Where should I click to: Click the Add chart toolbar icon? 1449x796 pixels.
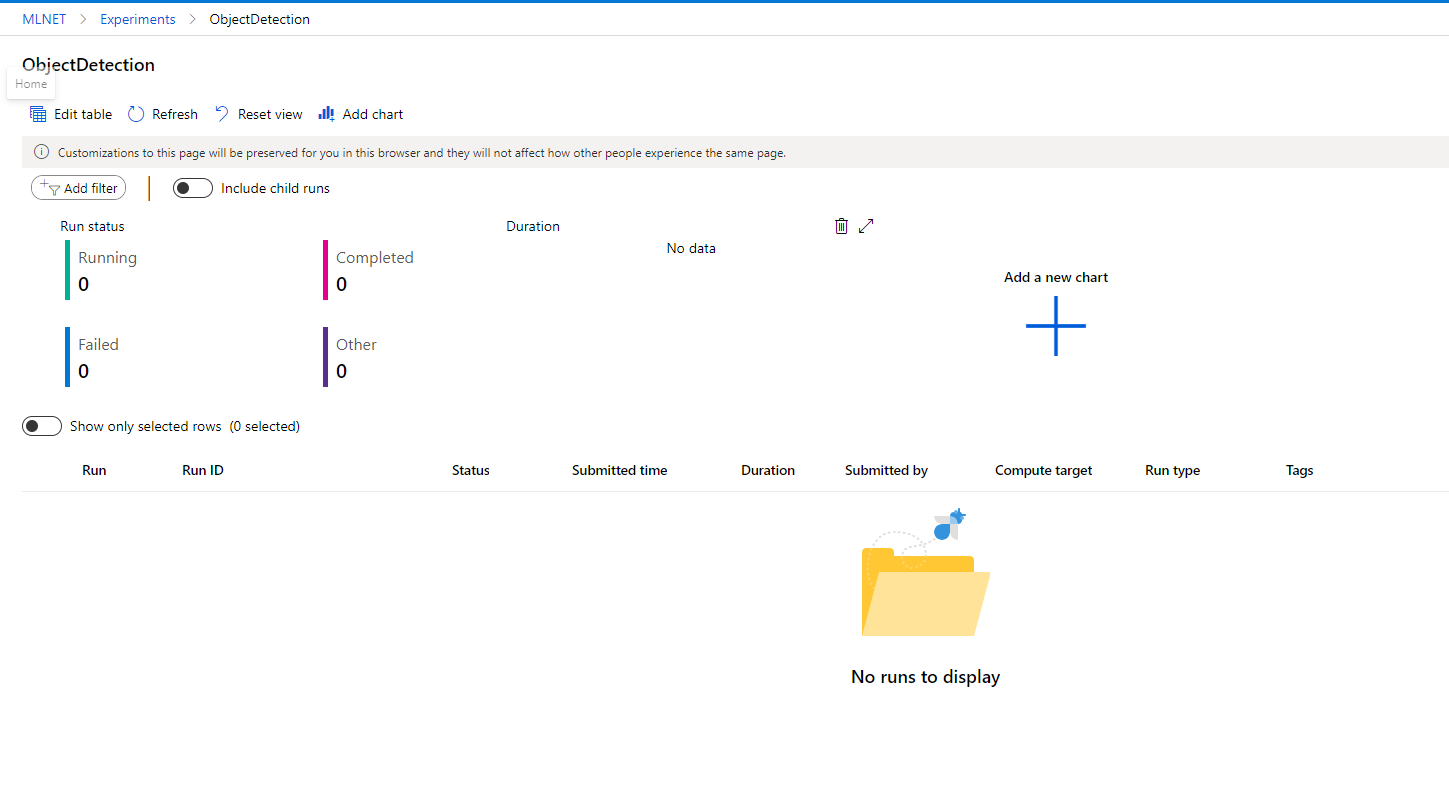325,113
